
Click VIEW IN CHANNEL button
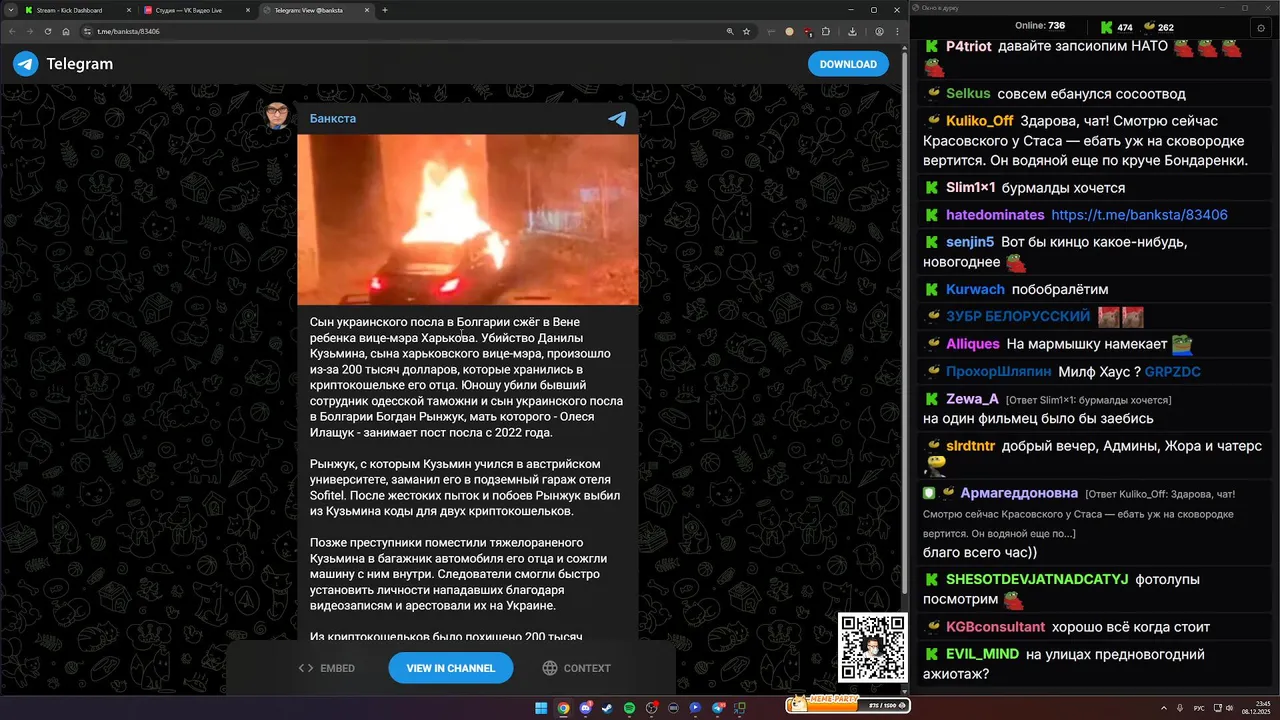click(x=450, y=668)
